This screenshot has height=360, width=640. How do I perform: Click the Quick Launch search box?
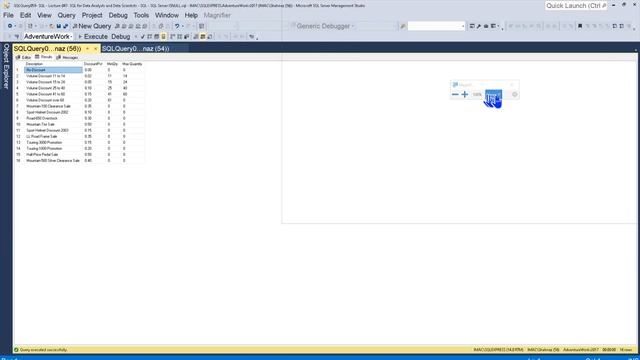click(x=576, y=6)
